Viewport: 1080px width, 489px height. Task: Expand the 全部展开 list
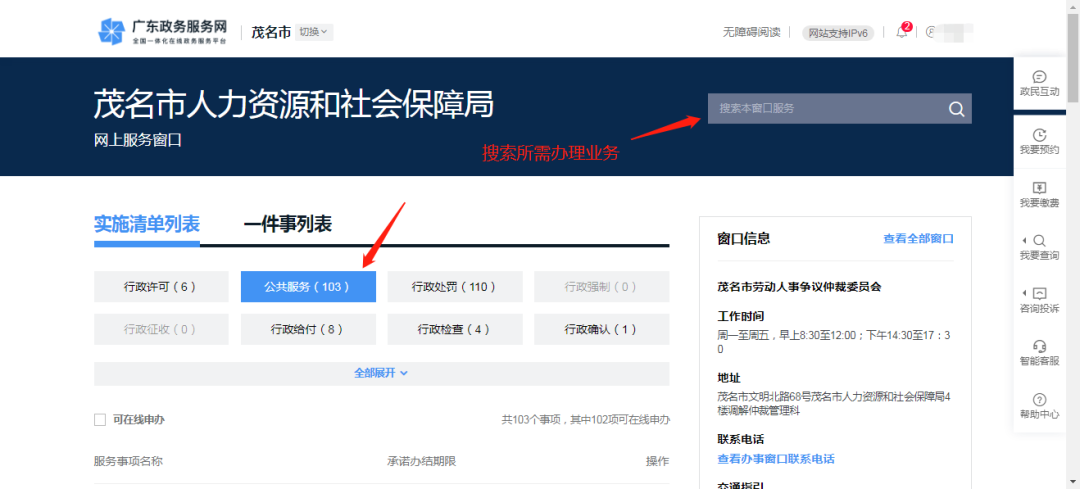381,373
